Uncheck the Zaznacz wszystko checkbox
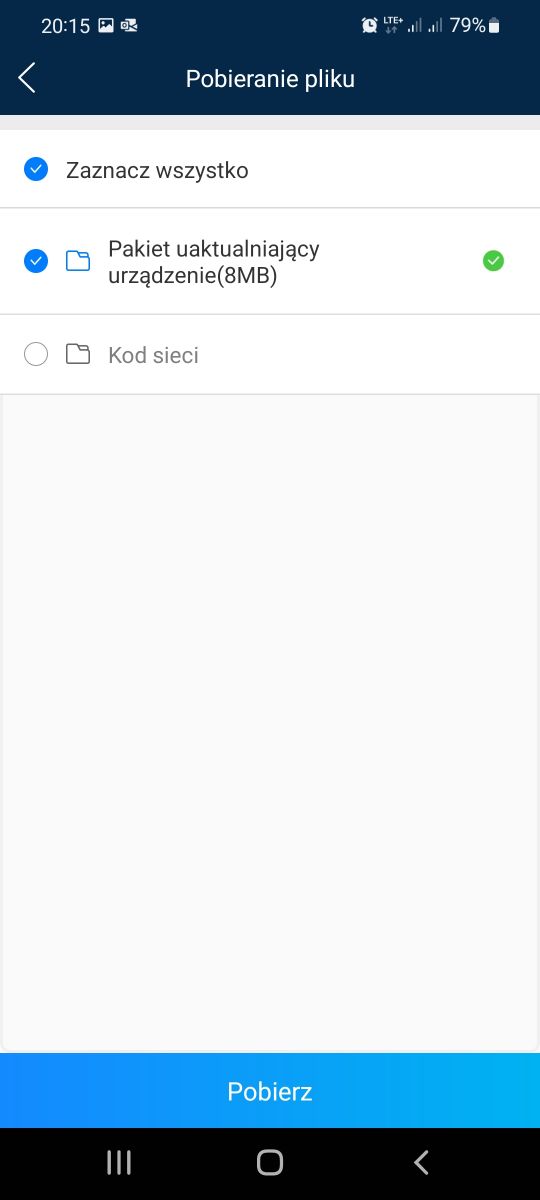This screenshot has width=540, height=1200. (x=36, y=170)
